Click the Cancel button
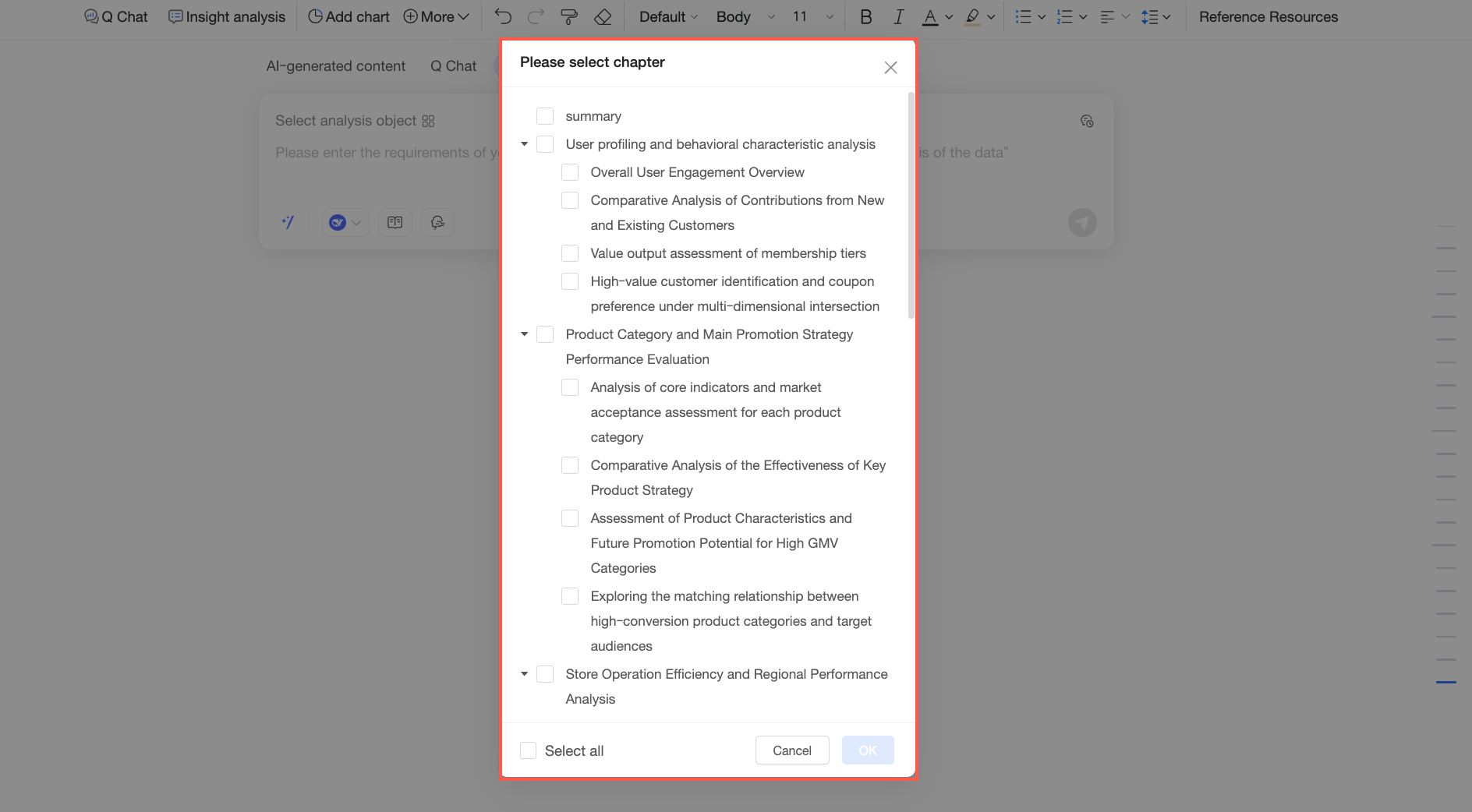The width and height of the screenshot is (1472, 812). point(792,750)
